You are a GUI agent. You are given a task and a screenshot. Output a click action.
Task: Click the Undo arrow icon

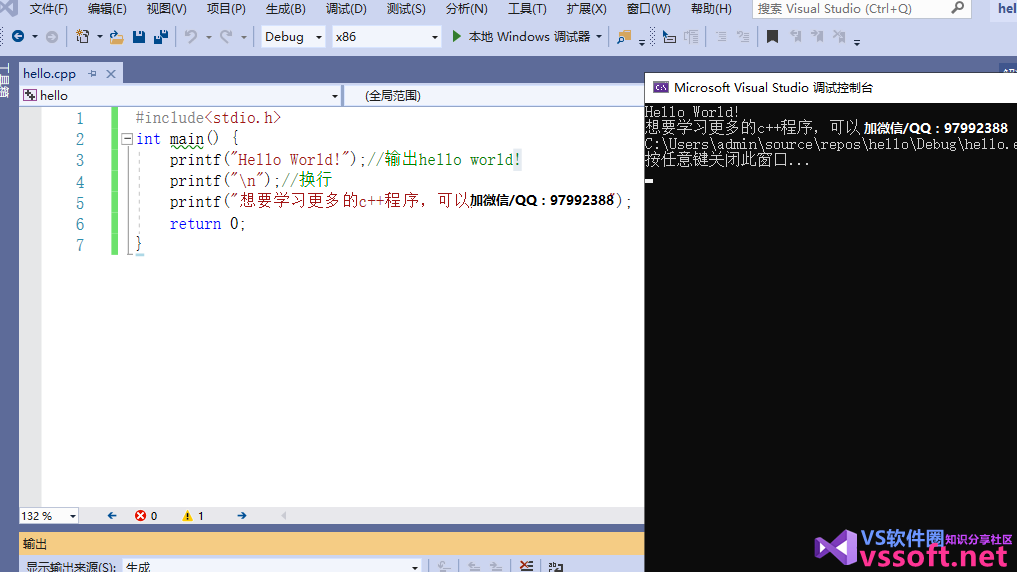pos(191,37)
